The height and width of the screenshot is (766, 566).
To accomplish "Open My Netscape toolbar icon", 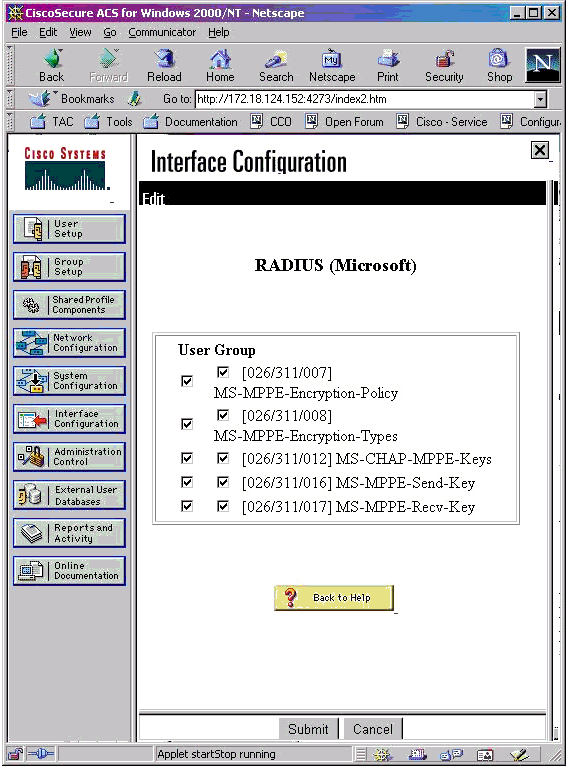I will 332,65.
